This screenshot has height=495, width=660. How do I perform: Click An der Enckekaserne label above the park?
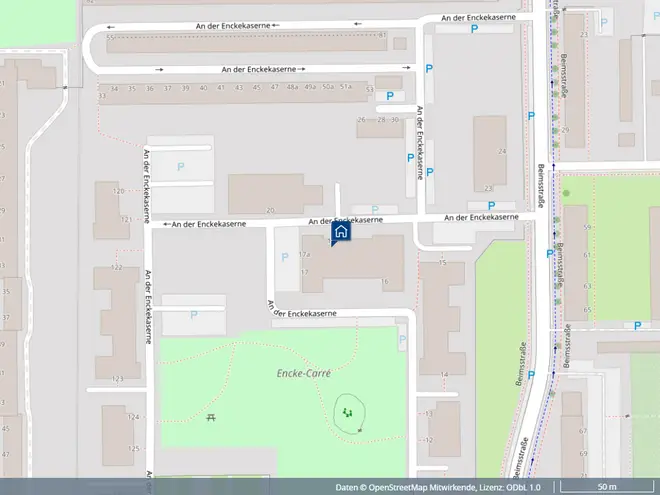(303, 310)
